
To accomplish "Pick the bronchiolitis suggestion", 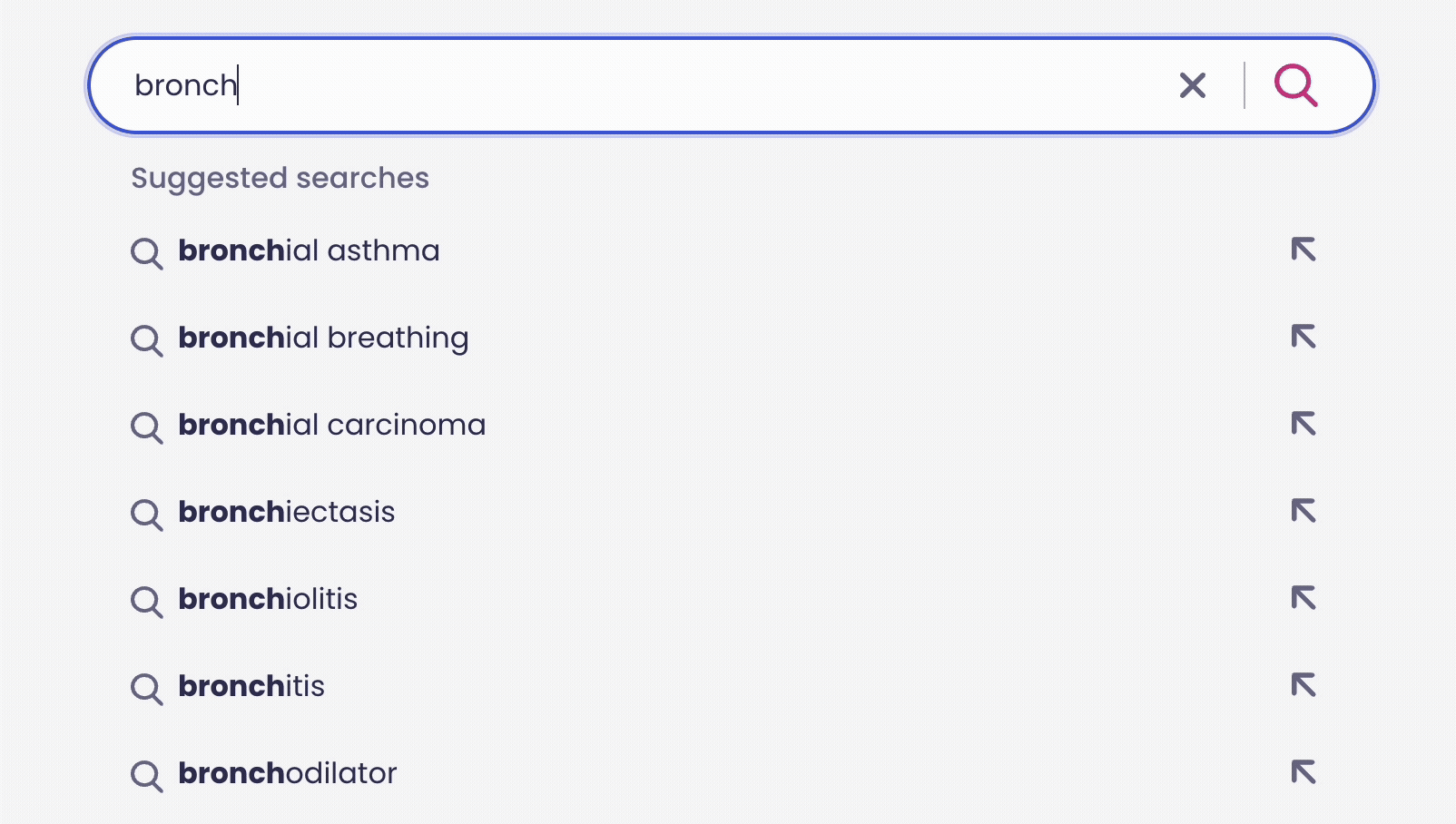I will coord(268,599).
